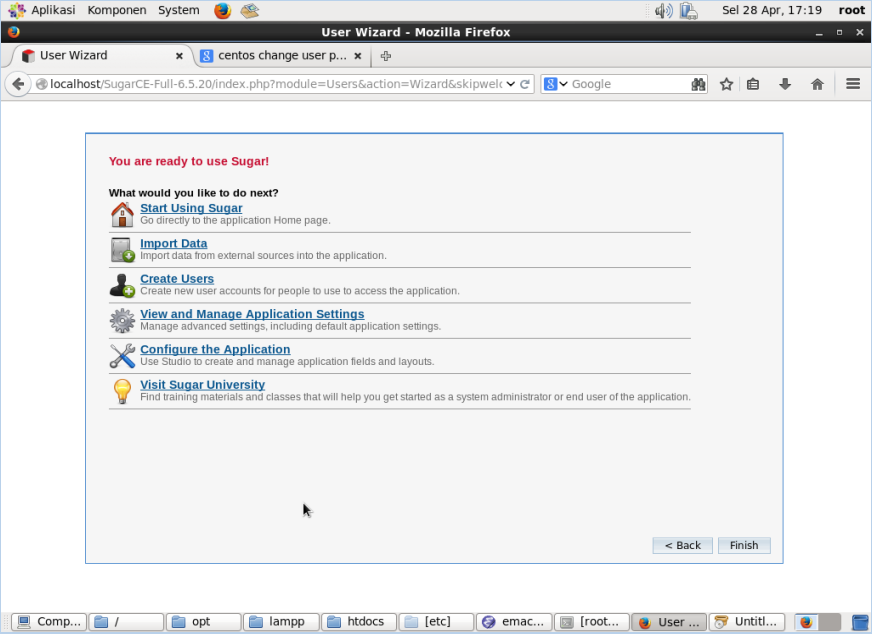Click the Sugar University lightbulb icon

pos(122,391)
